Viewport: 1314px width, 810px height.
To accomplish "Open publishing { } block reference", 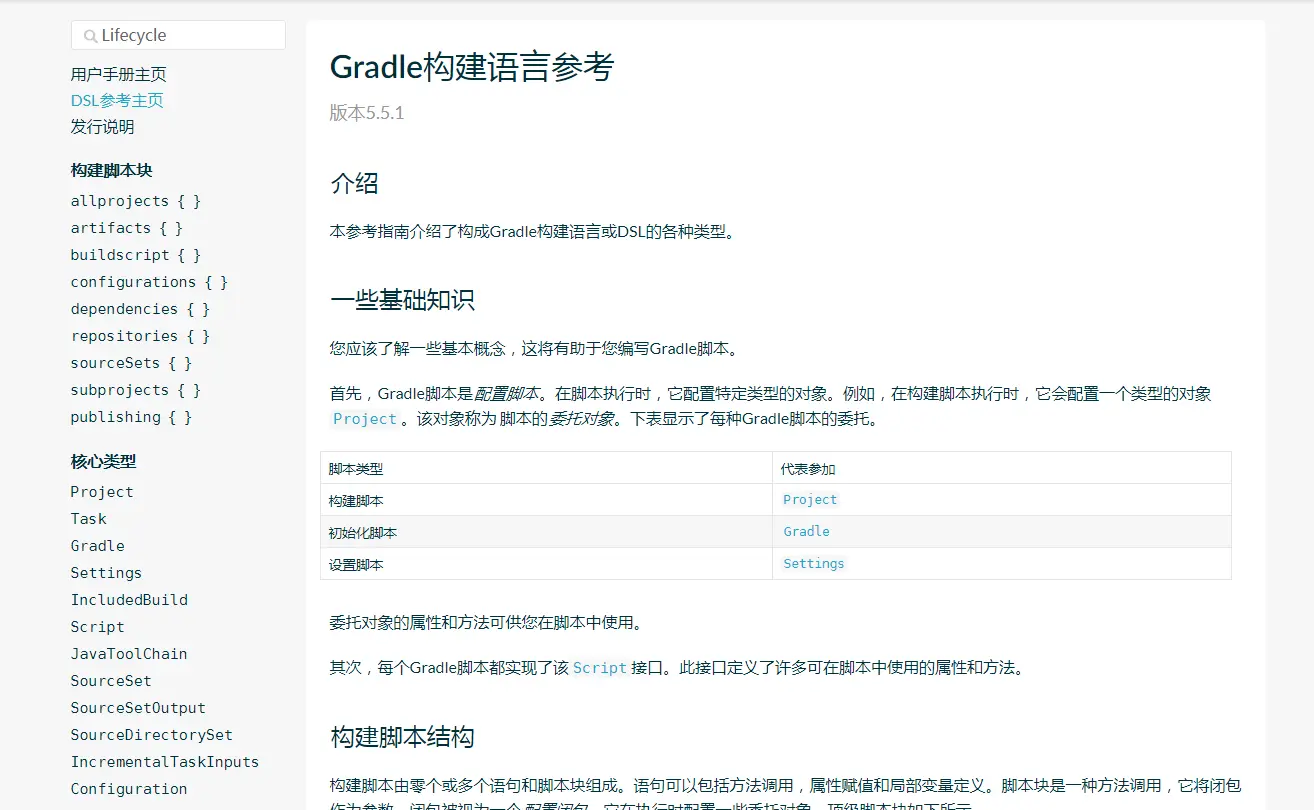I will [x=131, y=417].
